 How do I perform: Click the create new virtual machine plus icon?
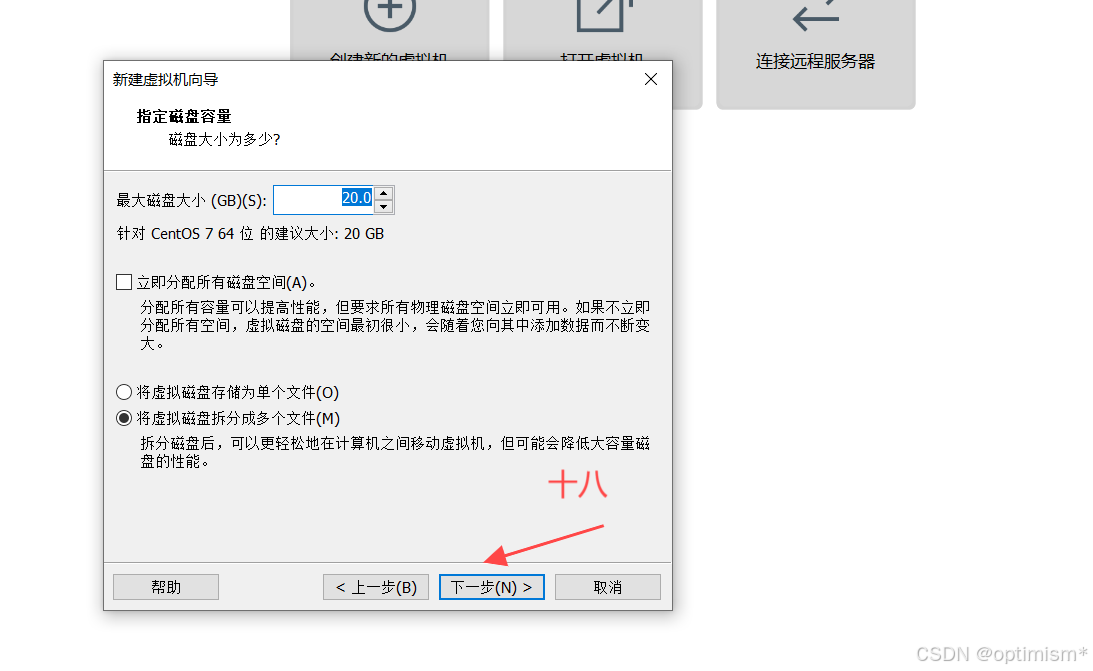pyautogui.click(x=390, y=14)
